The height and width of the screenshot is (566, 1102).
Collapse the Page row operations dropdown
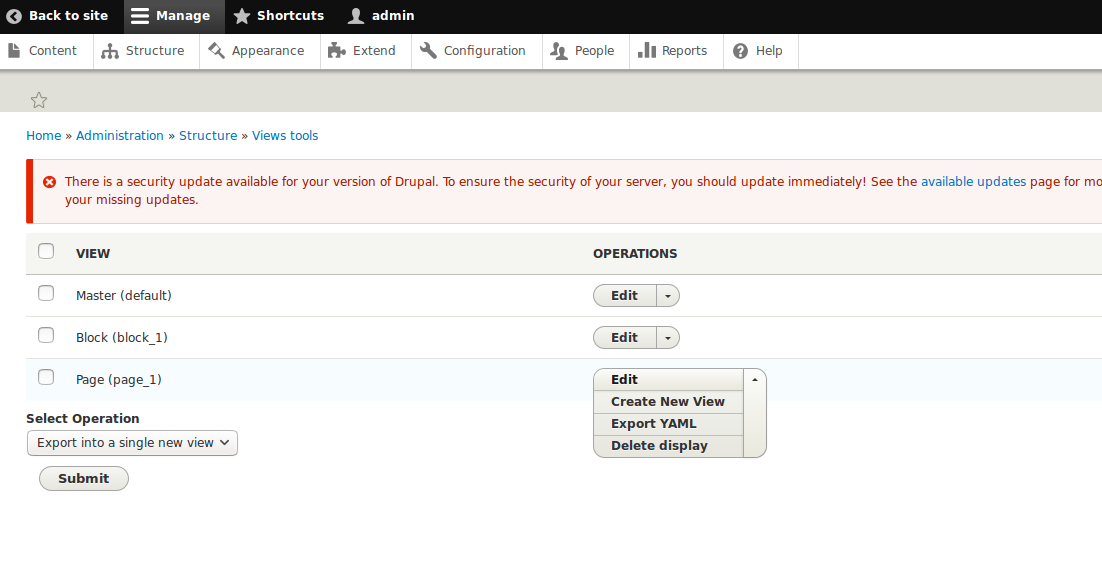tap(755, 380)
